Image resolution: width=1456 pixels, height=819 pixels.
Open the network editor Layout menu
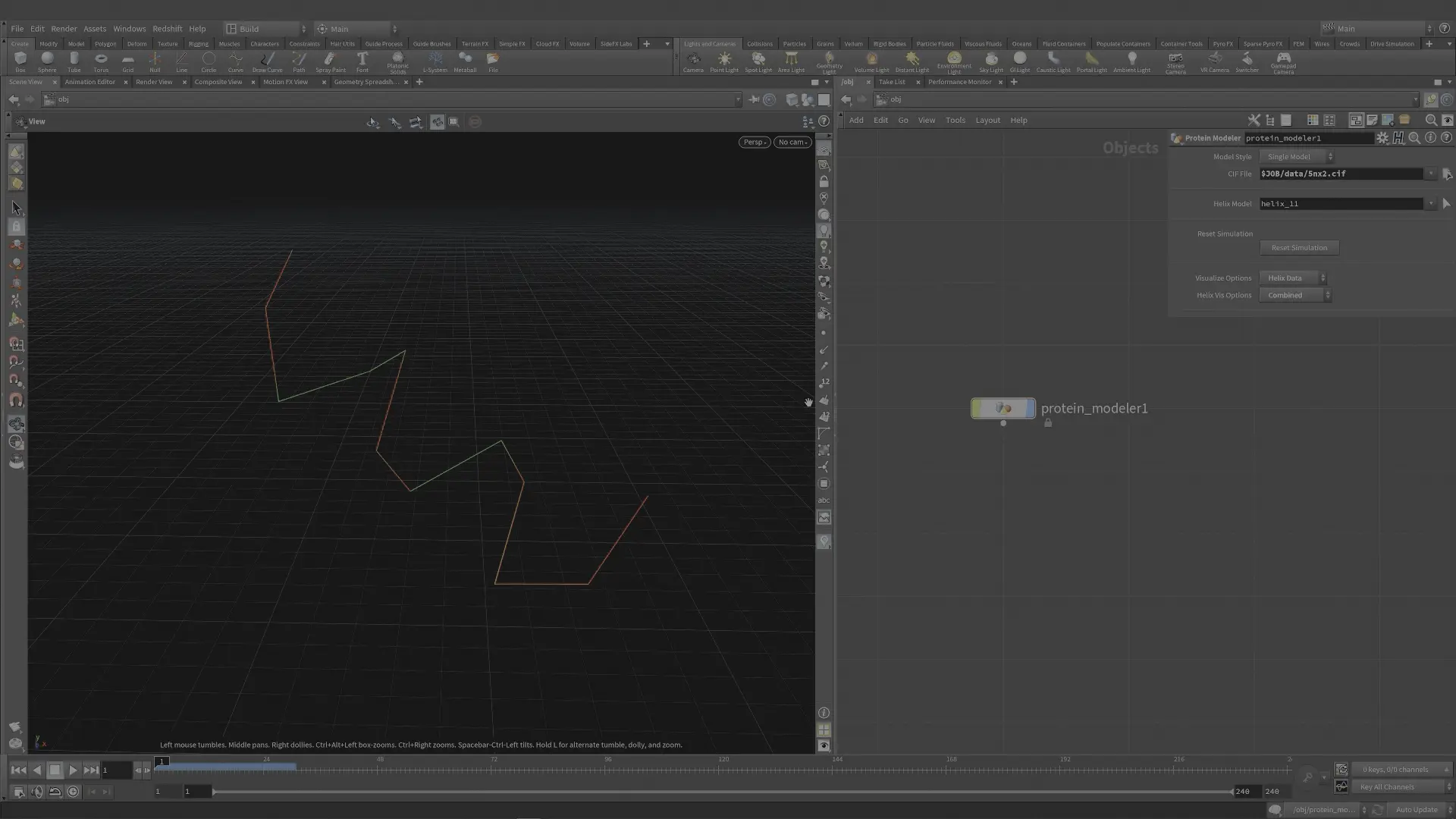(987, 120)
